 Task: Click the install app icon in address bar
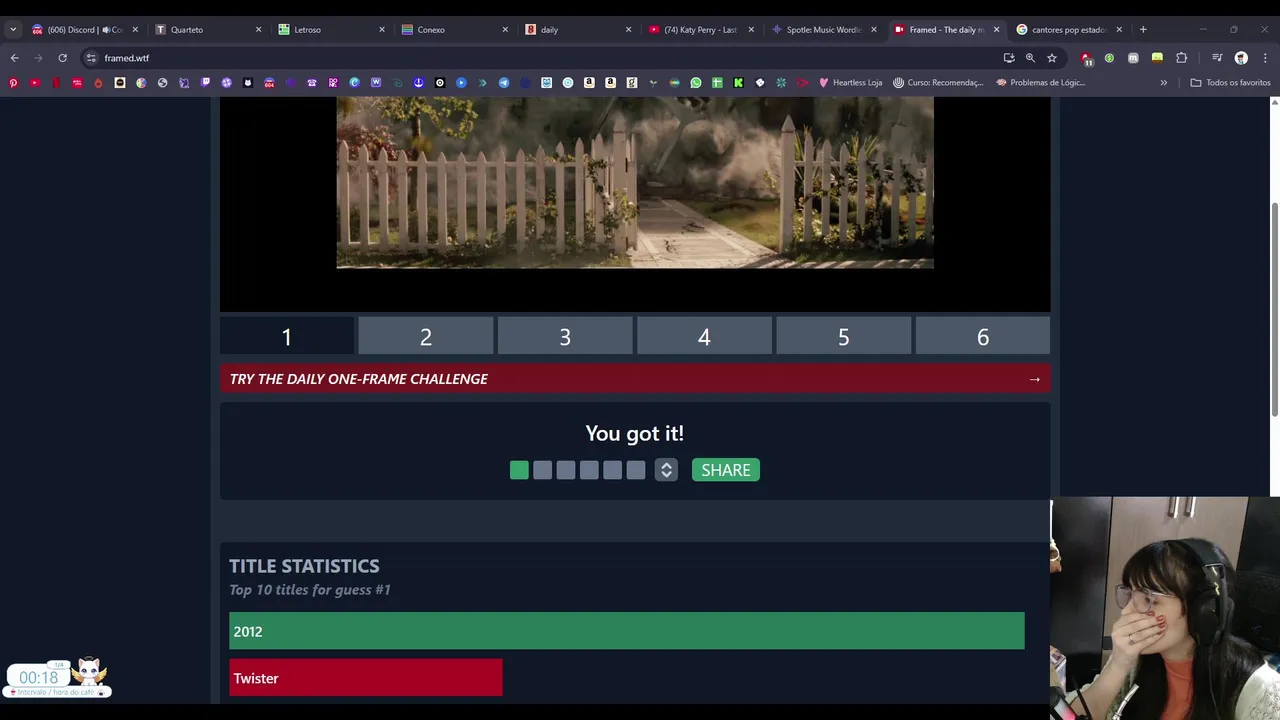click(x=1009, y=58)
